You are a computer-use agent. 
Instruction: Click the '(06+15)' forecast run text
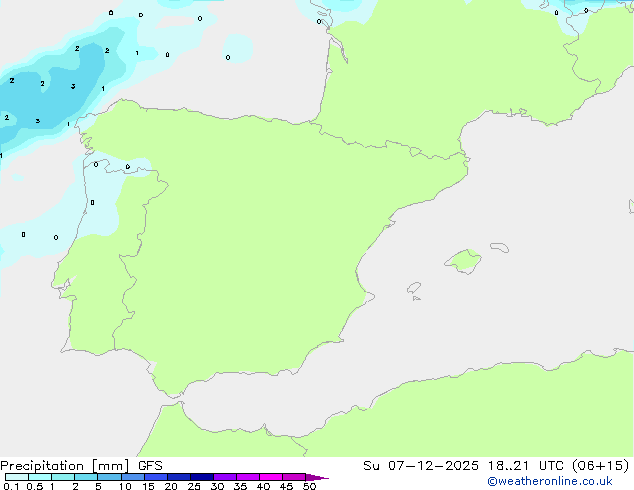(600, 466)
